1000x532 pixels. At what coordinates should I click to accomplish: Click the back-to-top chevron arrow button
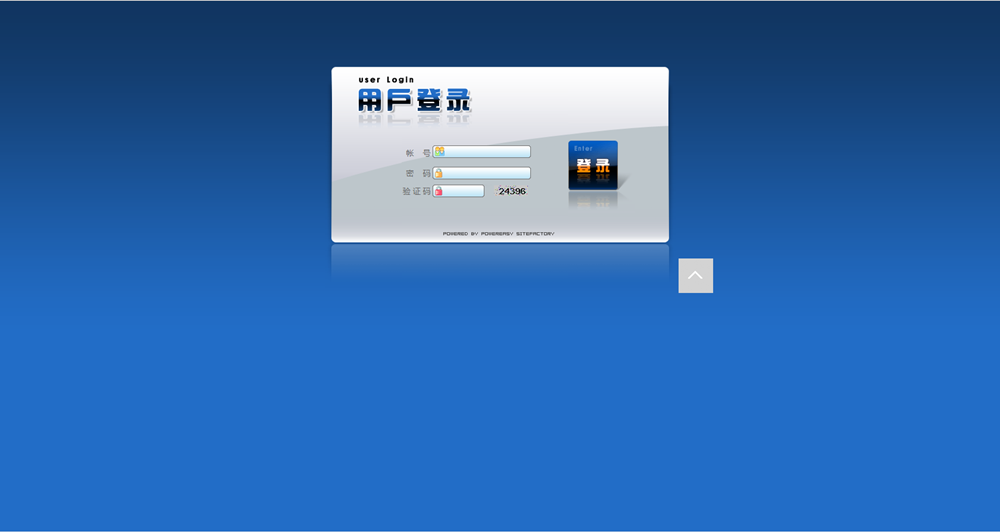click(x=695, y=276)
